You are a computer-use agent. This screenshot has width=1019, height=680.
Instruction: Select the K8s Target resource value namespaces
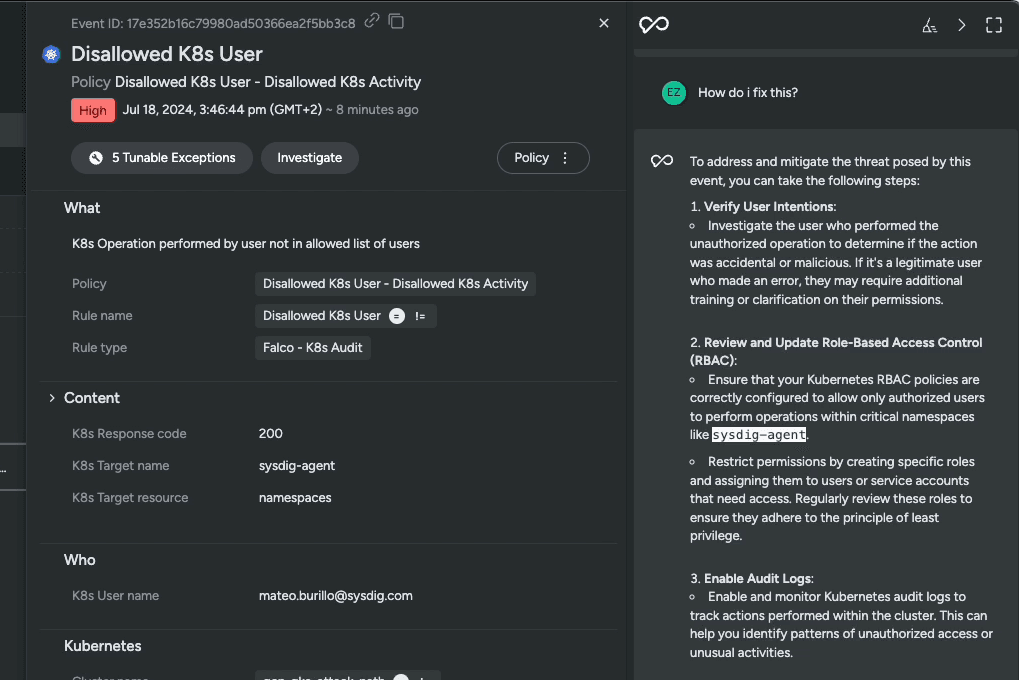[x=295, y=497]
